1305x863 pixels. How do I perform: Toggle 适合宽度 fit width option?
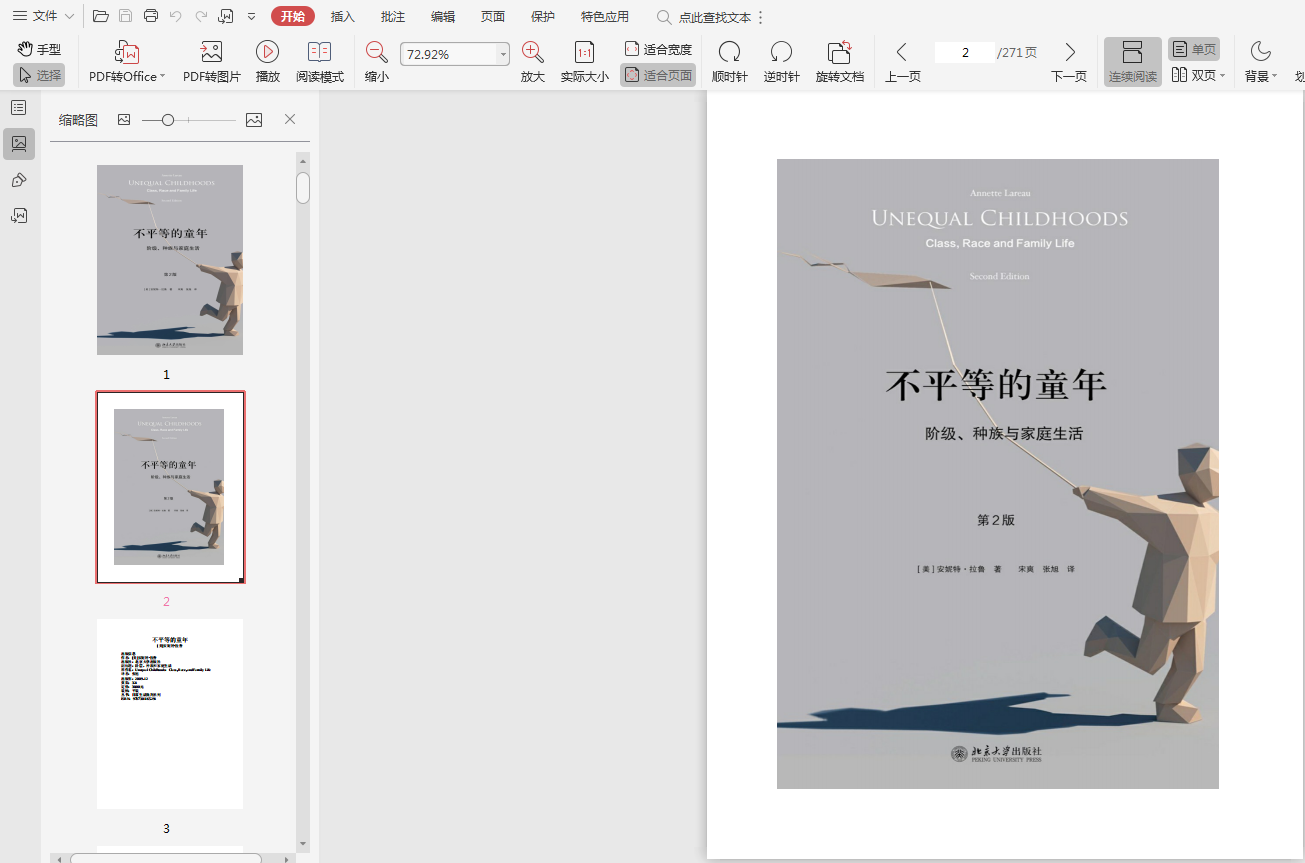coord(658,49)
